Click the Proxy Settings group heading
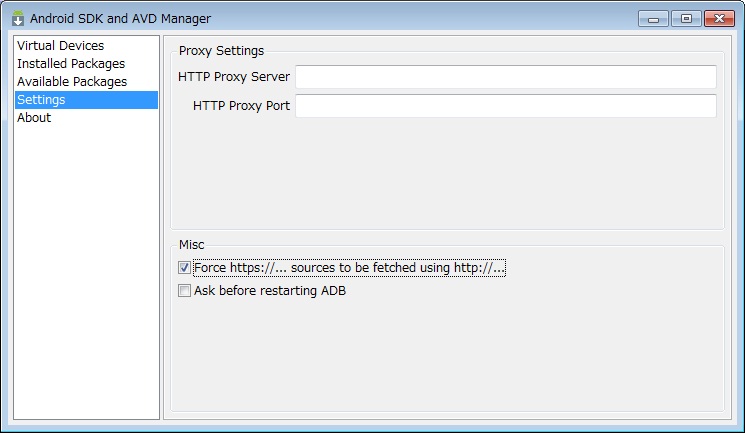 (221, 51)
